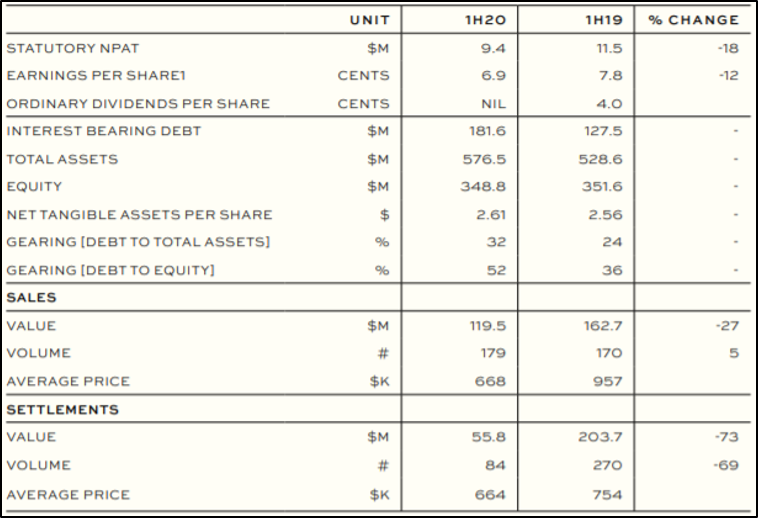Click the UNIT column header
The image size is (758, 518).
pos(369,20)
